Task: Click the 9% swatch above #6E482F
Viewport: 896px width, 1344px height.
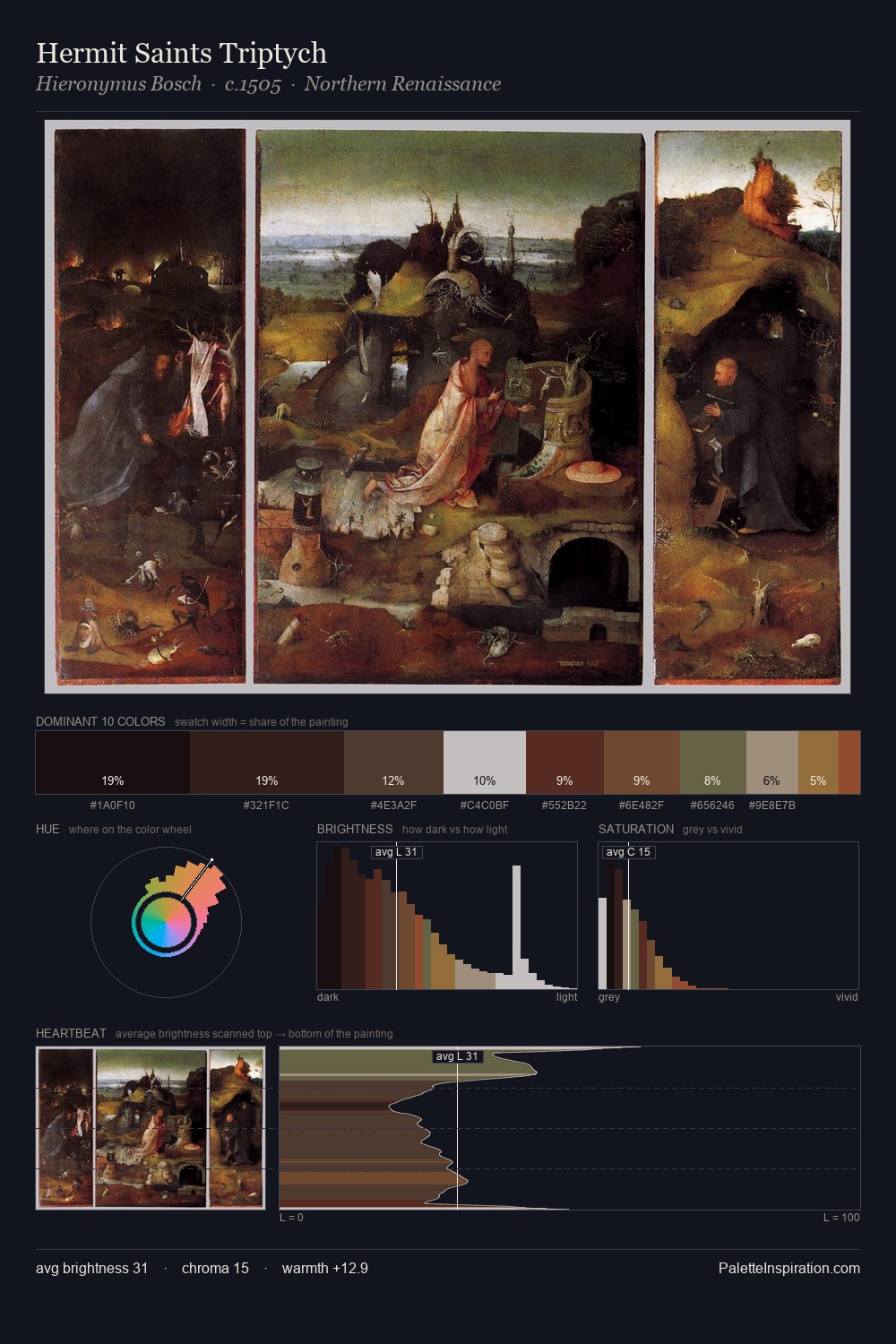Action: [x=642, y=762]
